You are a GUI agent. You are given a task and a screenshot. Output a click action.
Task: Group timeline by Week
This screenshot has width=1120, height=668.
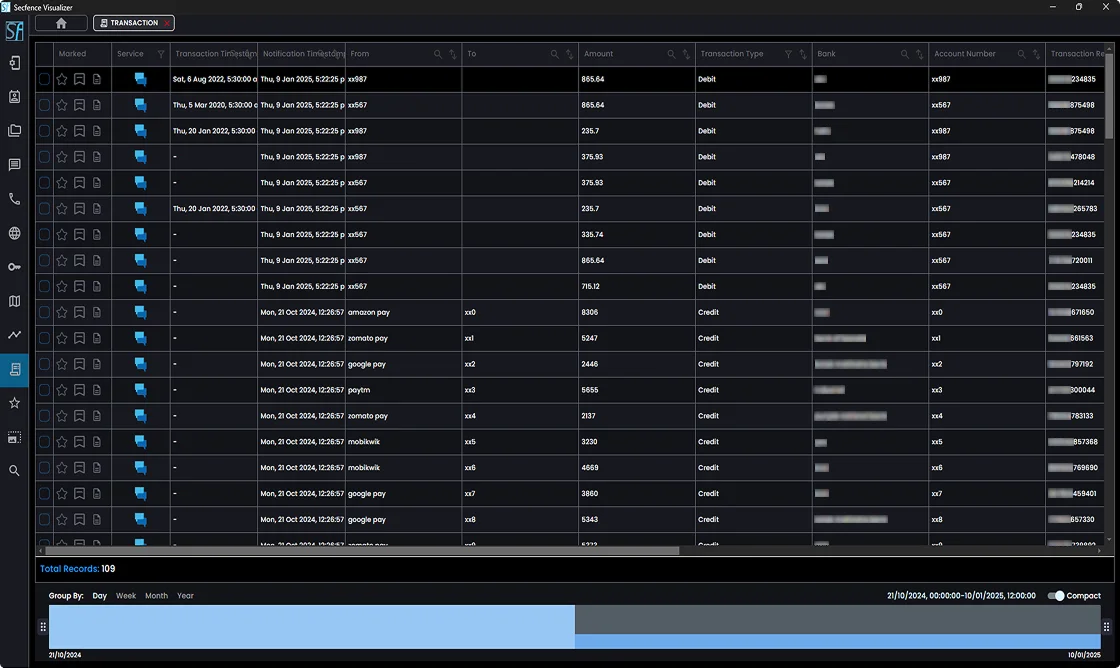tap(126, 596)
